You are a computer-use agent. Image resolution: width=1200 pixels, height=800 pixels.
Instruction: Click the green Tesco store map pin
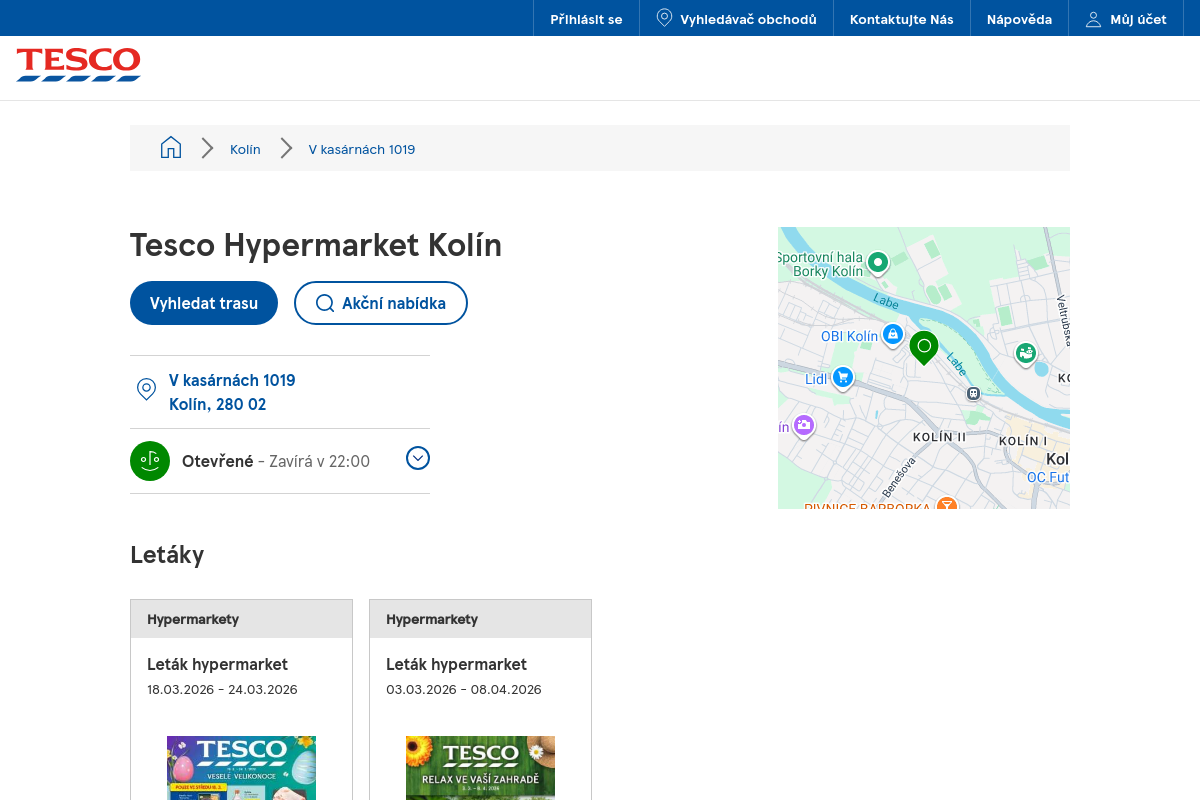tap(924, 346)
